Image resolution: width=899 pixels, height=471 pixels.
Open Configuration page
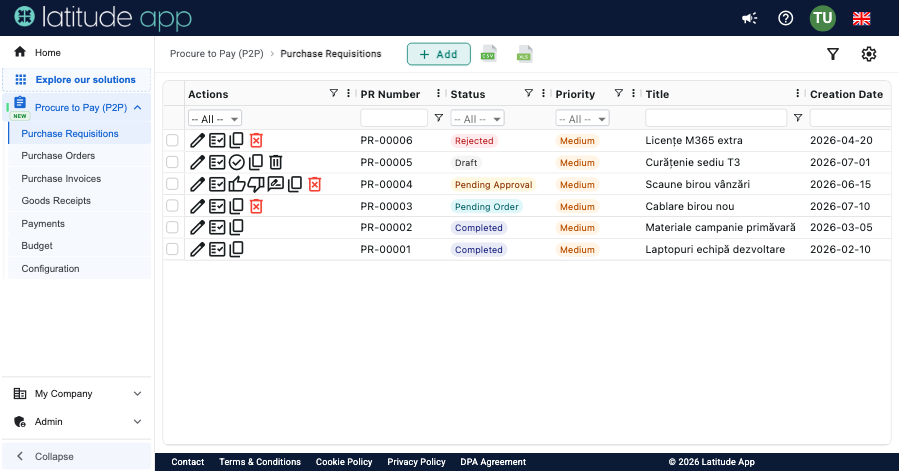click(80, 268)
